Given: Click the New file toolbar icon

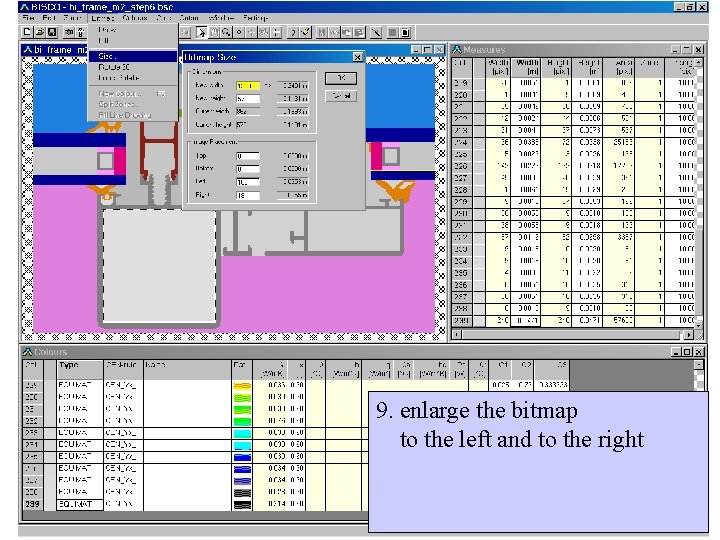Looking at the screenshot, I should (28, 32).
